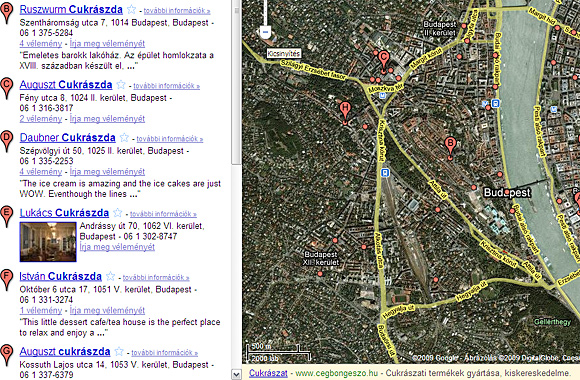This screenshot has width=580, height=380.
Task: Toggle the star next to István Cukrászda
Action: tap(111, 276)
